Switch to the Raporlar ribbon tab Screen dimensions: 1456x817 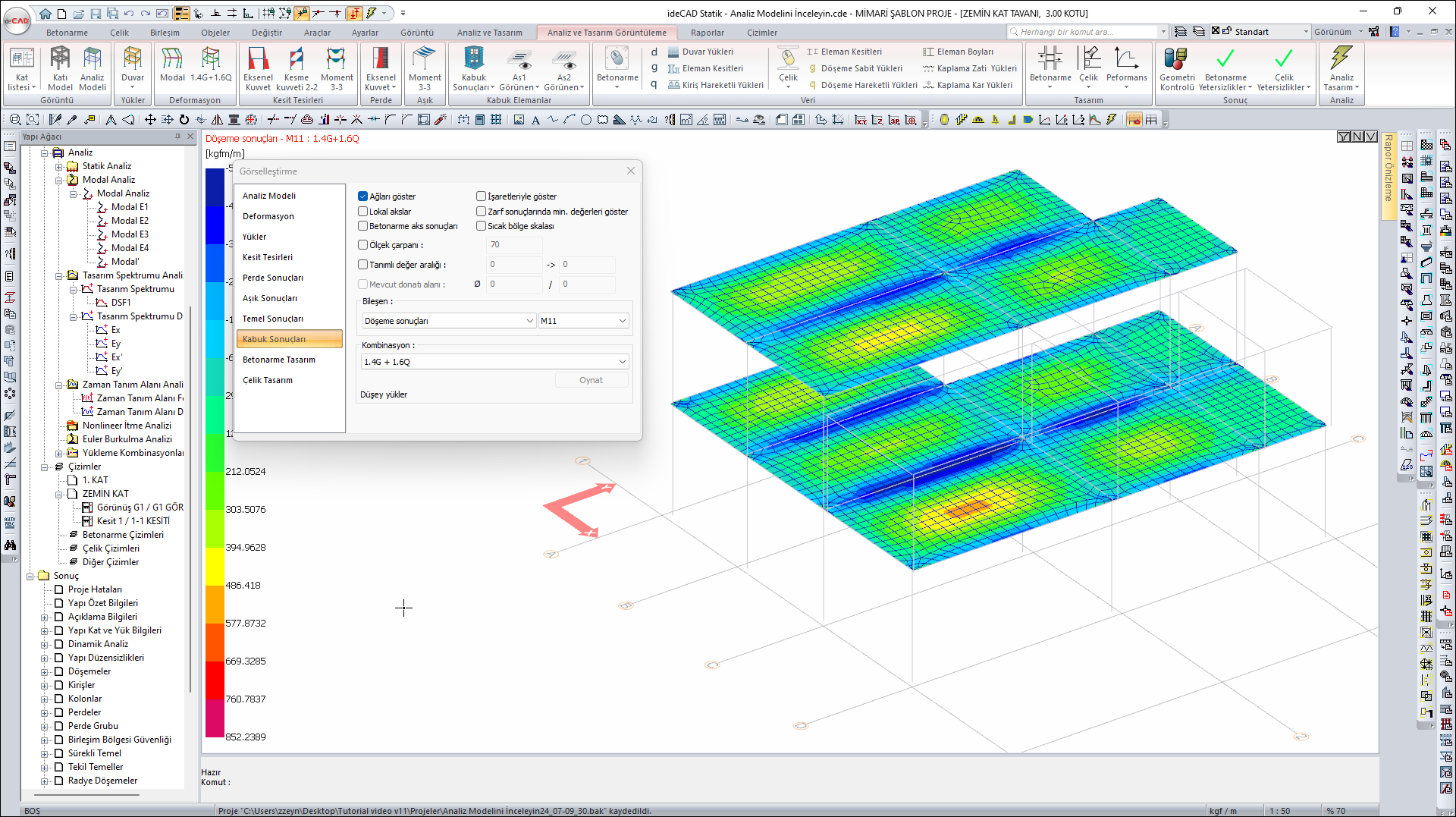point(707,33)
